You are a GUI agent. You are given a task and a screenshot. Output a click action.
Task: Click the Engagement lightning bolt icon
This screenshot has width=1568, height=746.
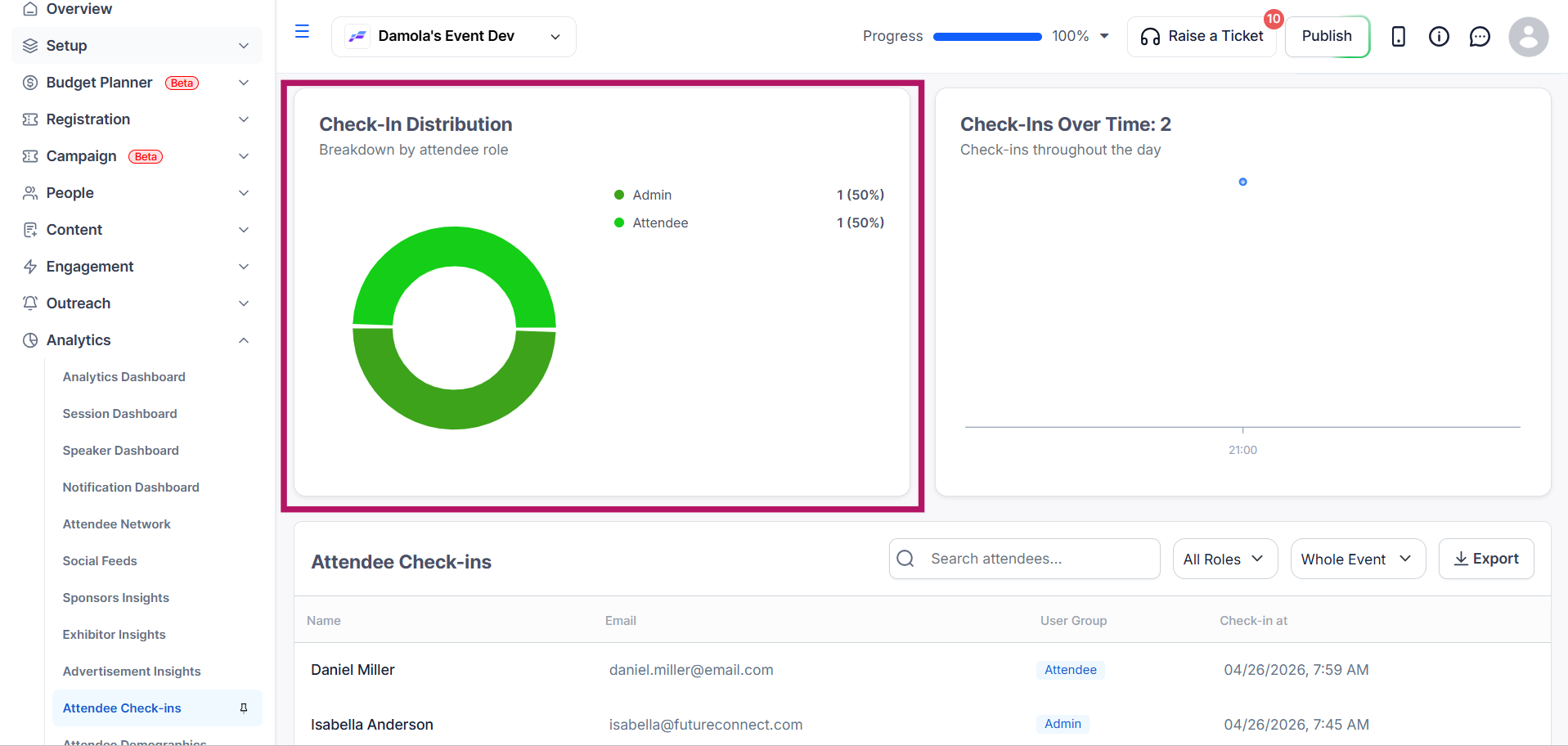30,267
